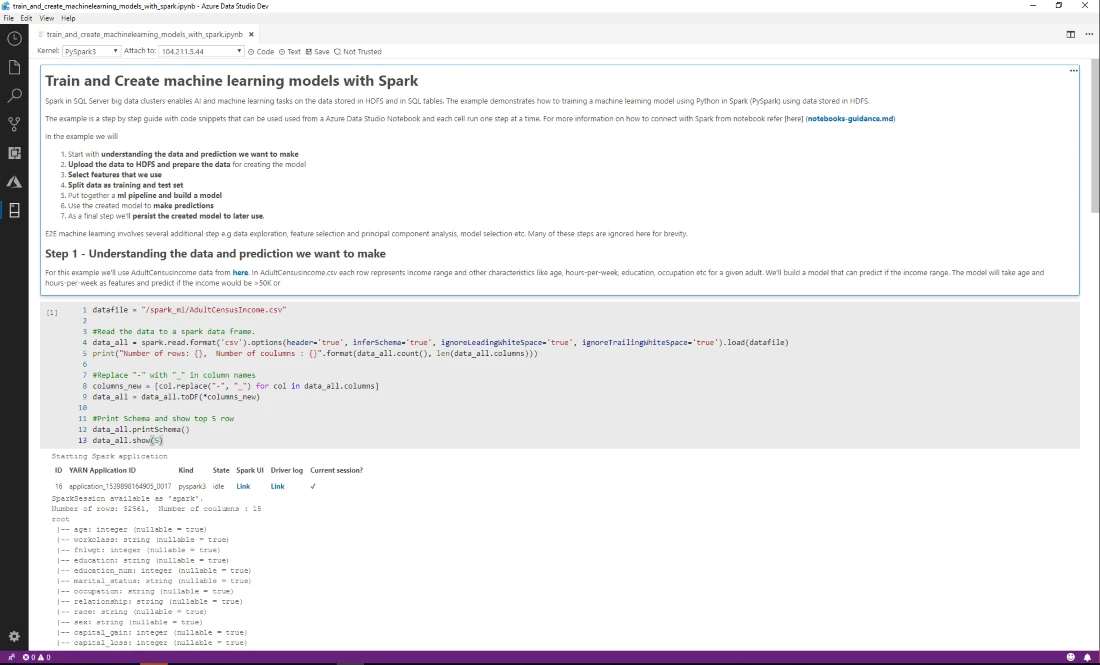Add a new Code cell via toolbar
This screenshot has height=665, width=1100.
(x=262, y=51)
